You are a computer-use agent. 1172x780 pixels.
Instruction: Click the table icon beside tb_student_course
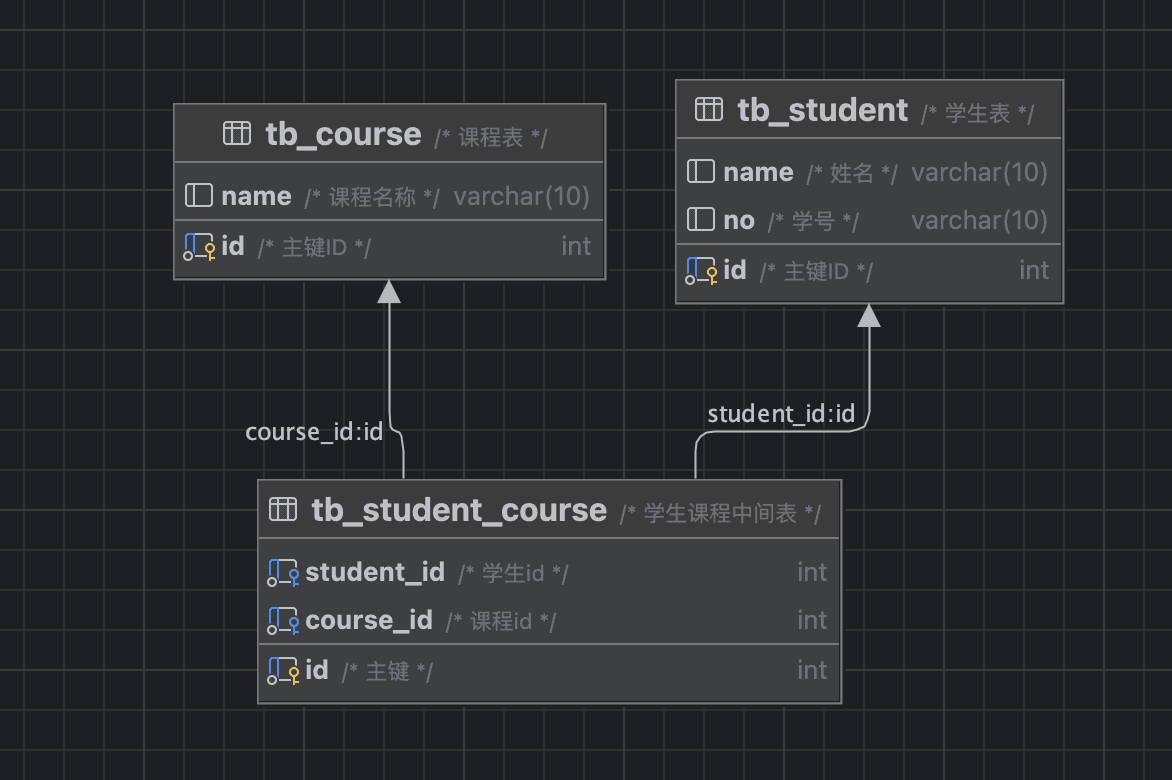(283, 510)
